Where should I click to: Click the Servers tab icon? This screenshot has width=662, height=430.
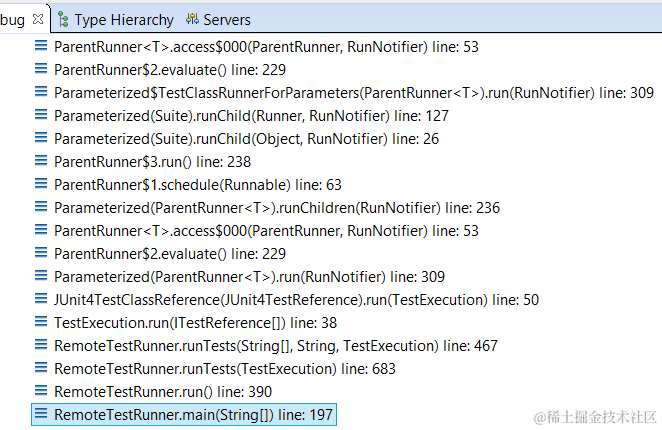tap(192, 19)
